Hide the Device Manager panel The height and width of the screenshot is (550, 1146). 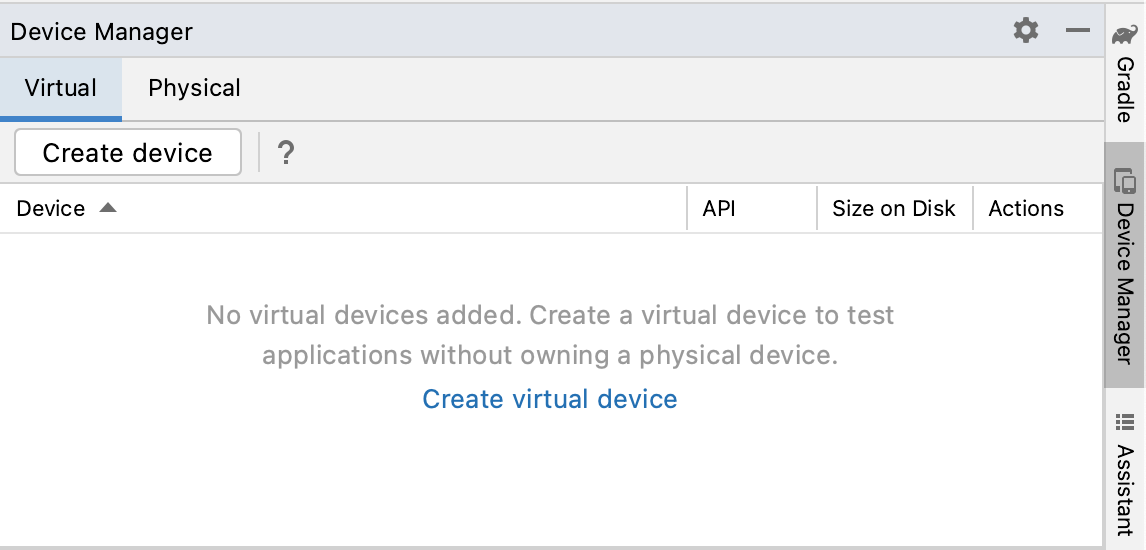tap(1078, 31)
